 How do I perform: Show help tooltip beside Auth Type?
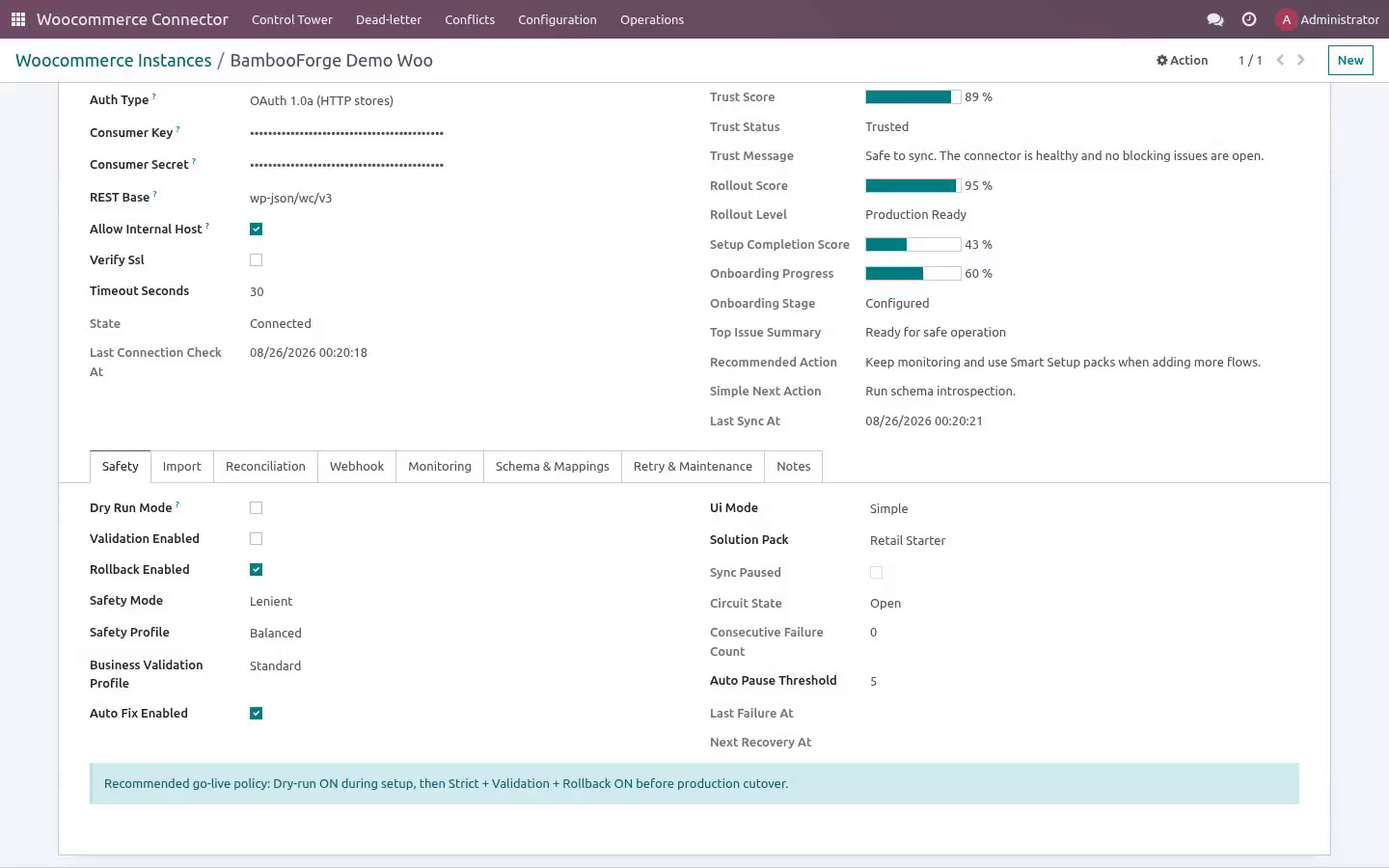pos(154,96)
